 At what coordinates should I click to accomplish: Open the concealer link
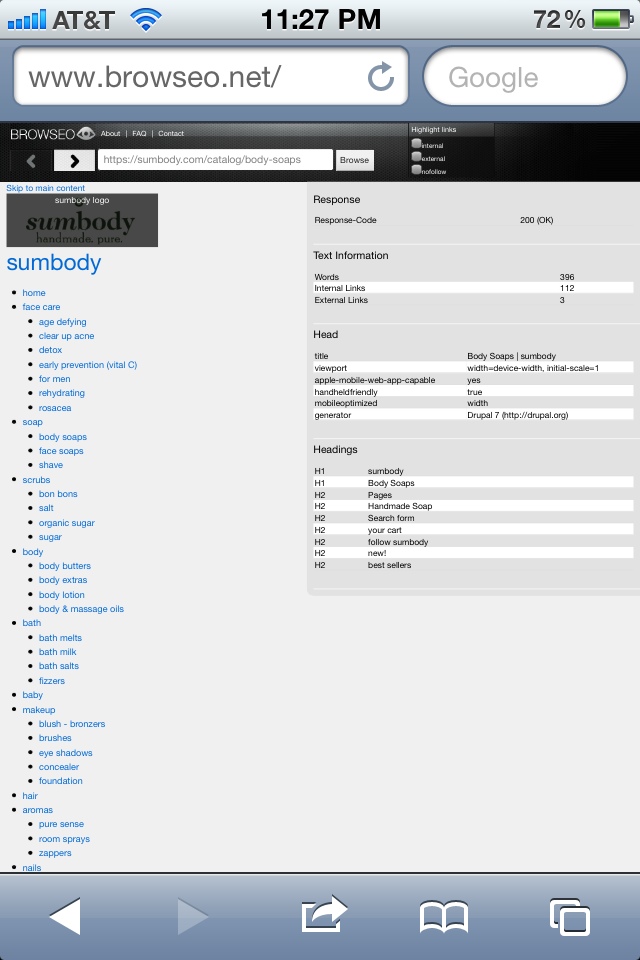point(59,767)
